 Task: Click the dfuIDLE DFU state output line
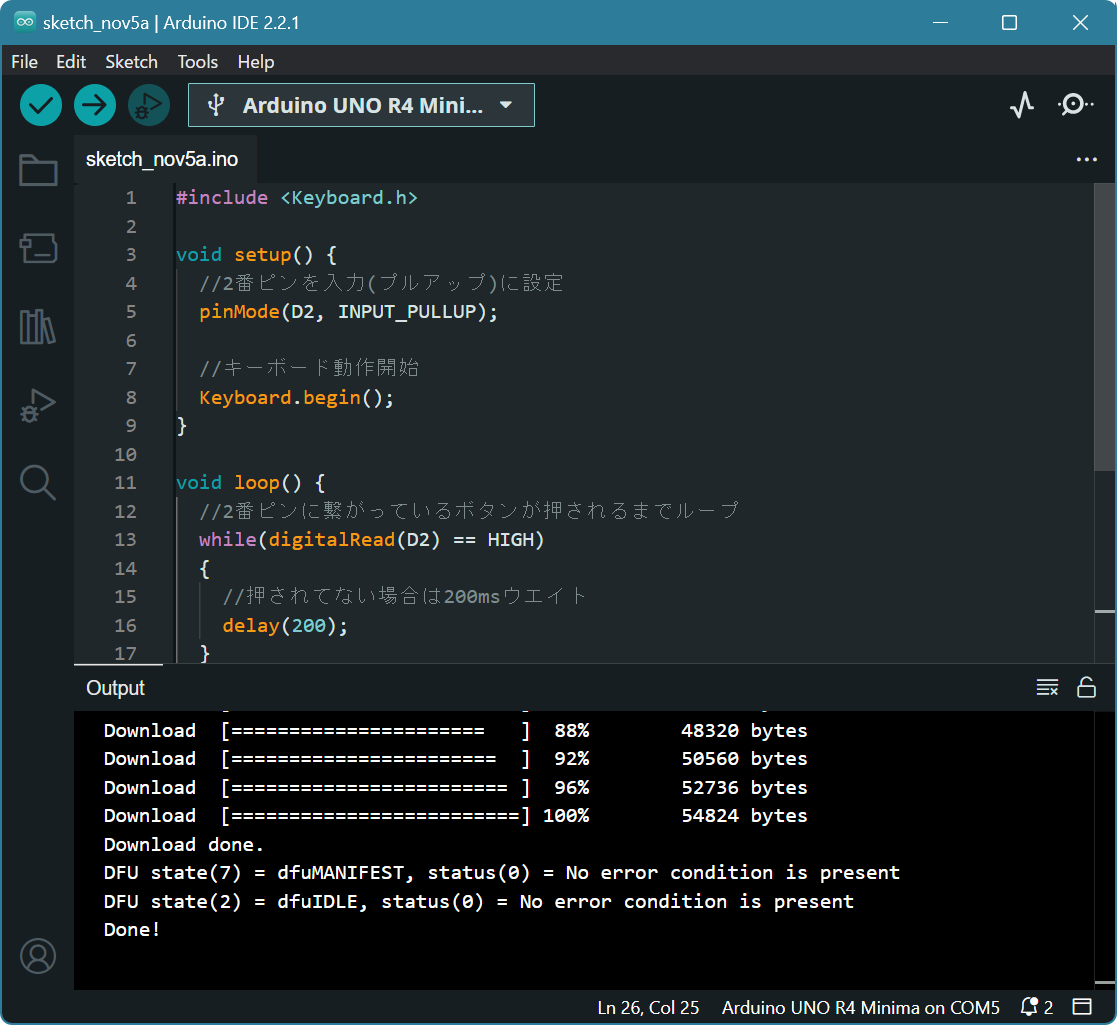coord(479,901)
